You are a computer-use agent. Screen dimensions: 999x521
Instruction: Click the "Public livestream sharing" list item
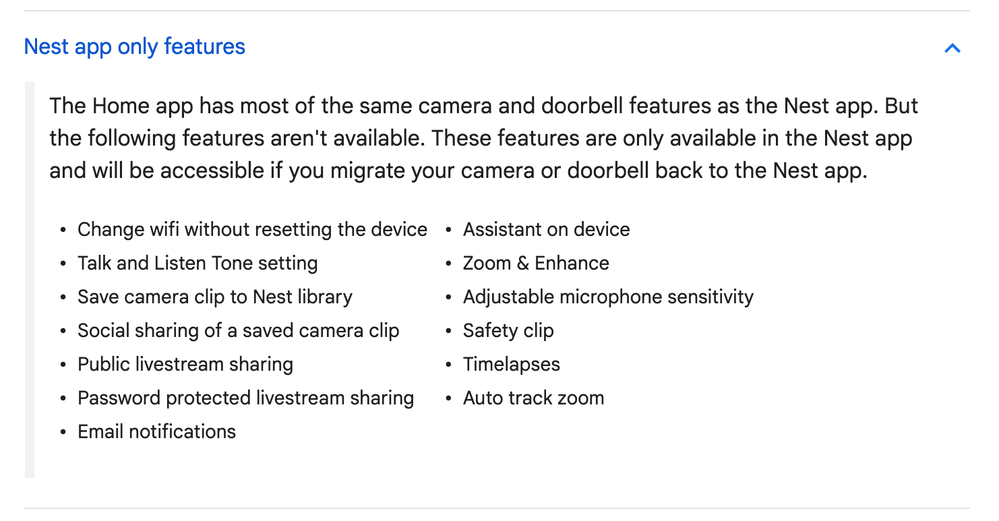coord(185,365)
